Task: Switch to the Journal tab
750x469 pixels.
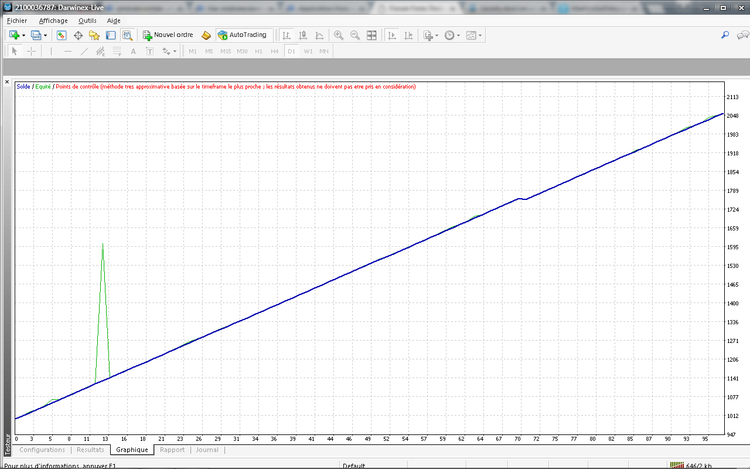Action: (x=207, y=450)
